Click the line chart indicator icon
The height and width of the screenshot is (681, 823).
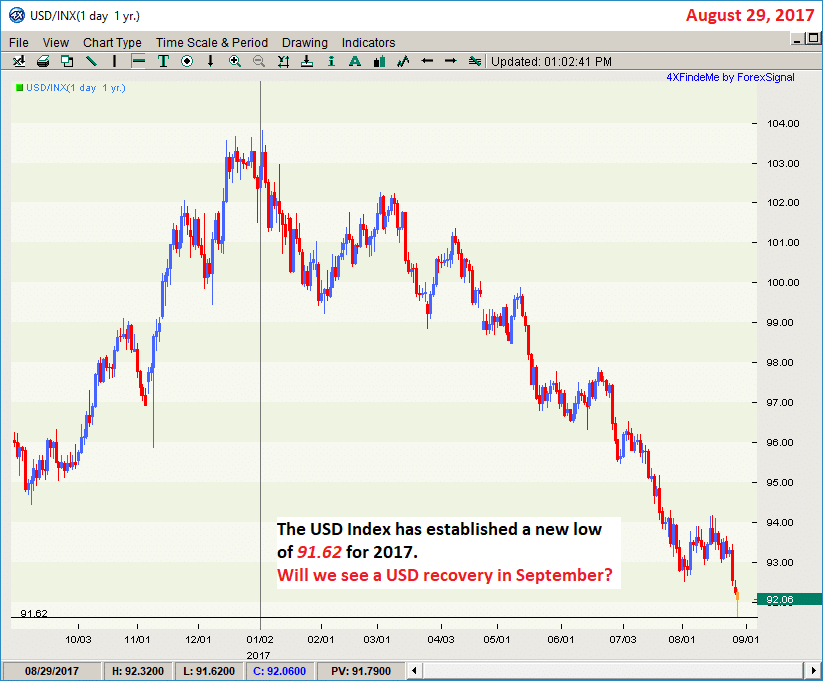[x=403, y=61]
